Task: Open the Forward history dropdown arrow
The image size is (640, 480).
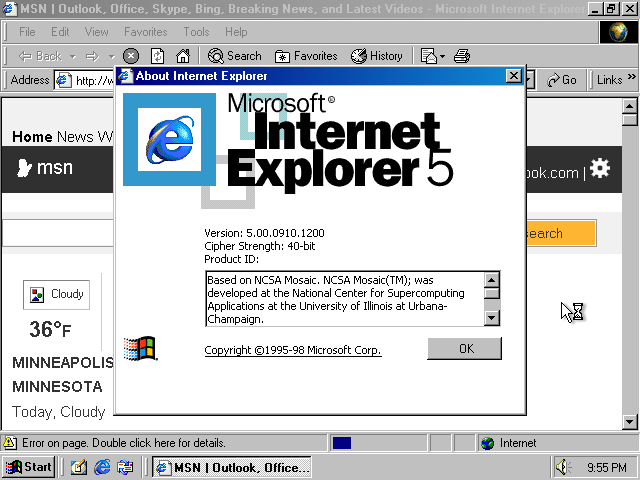Action: 111,56
